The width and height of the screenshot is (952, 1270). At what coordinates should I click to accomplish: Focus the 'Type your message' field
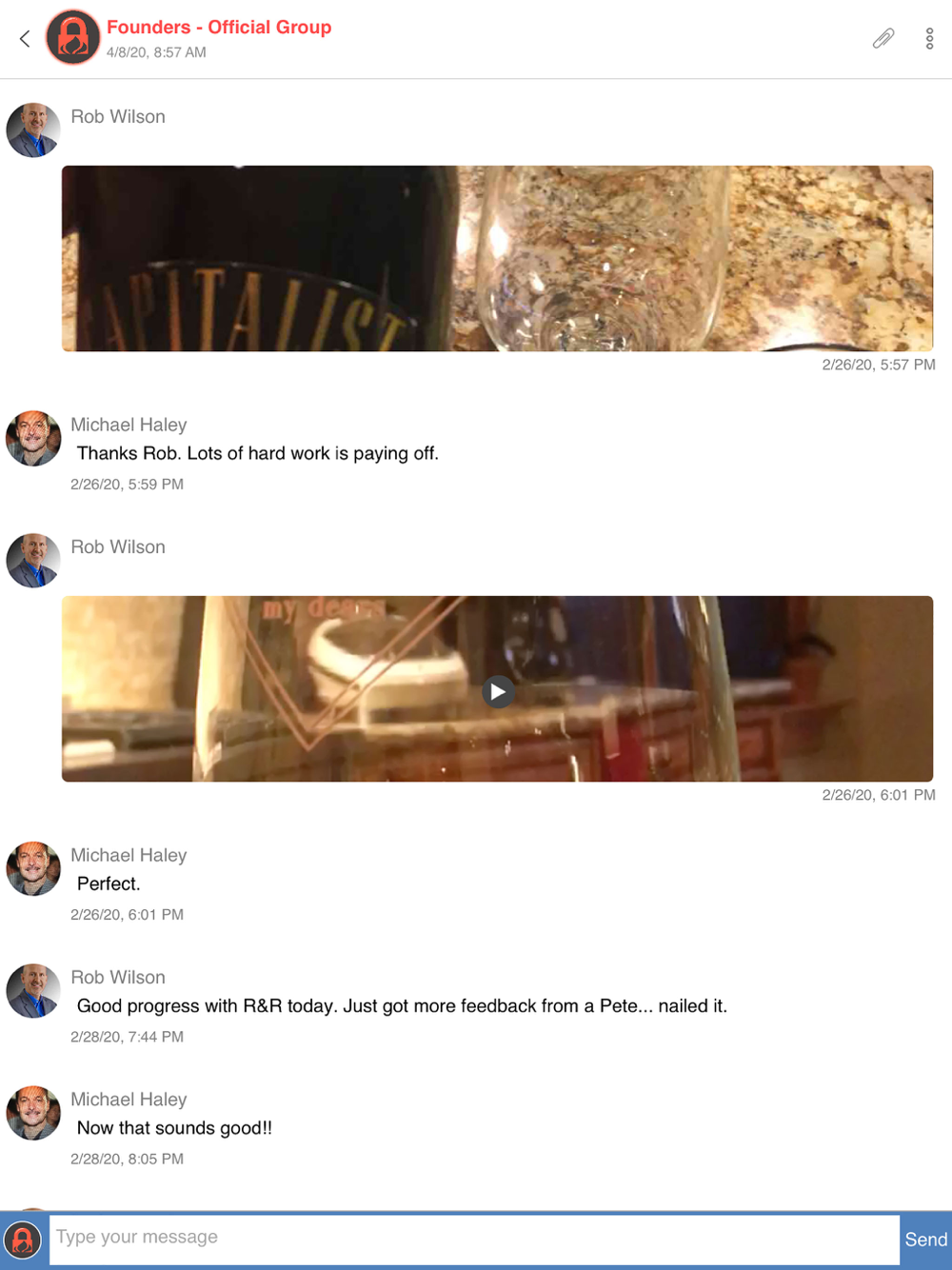(474, 1240)
